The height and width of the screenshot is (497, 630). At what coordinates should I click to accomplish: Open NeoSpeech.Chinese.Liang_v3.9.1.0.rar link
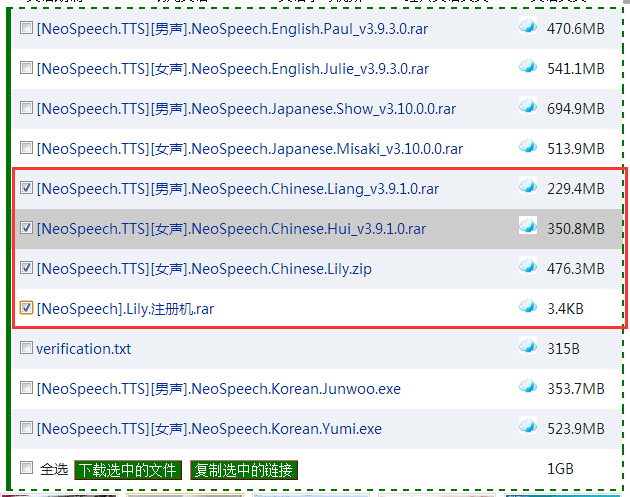point(238,189)
